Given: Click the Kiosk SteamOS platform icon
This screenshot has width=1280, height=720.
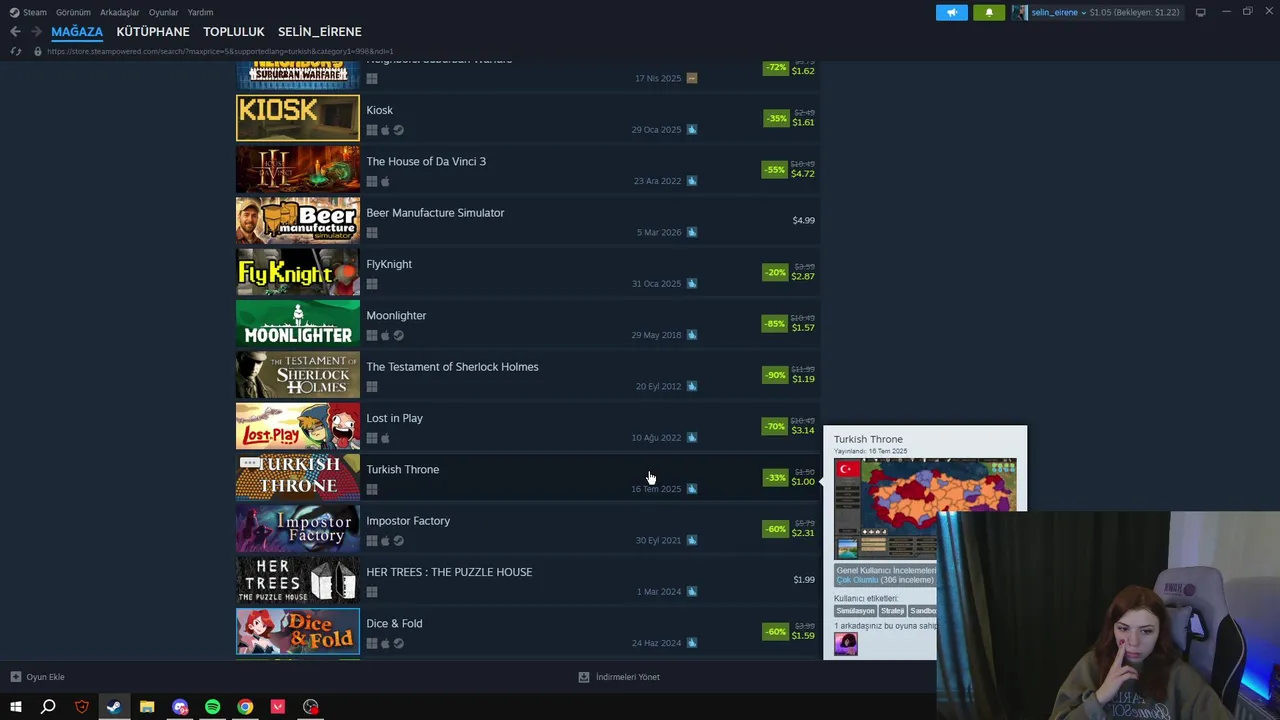Looking at the screenshot, I should (398, 130).
